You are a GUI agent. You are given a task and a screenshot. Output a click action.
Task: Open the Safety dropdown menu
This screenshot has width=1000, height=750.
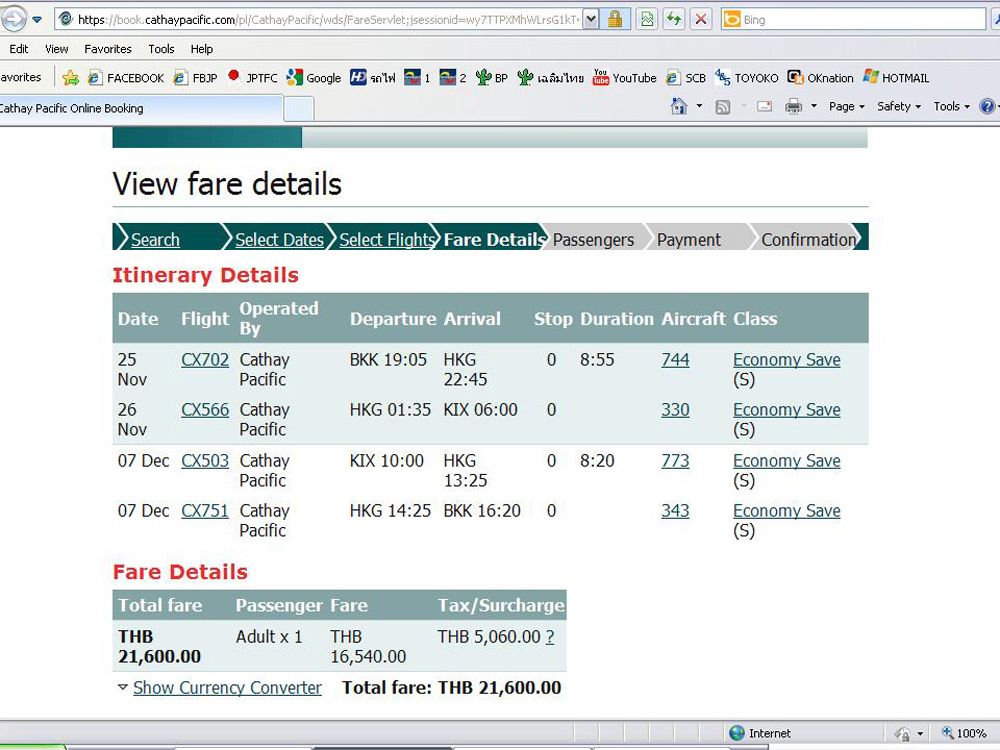[899, 107]
